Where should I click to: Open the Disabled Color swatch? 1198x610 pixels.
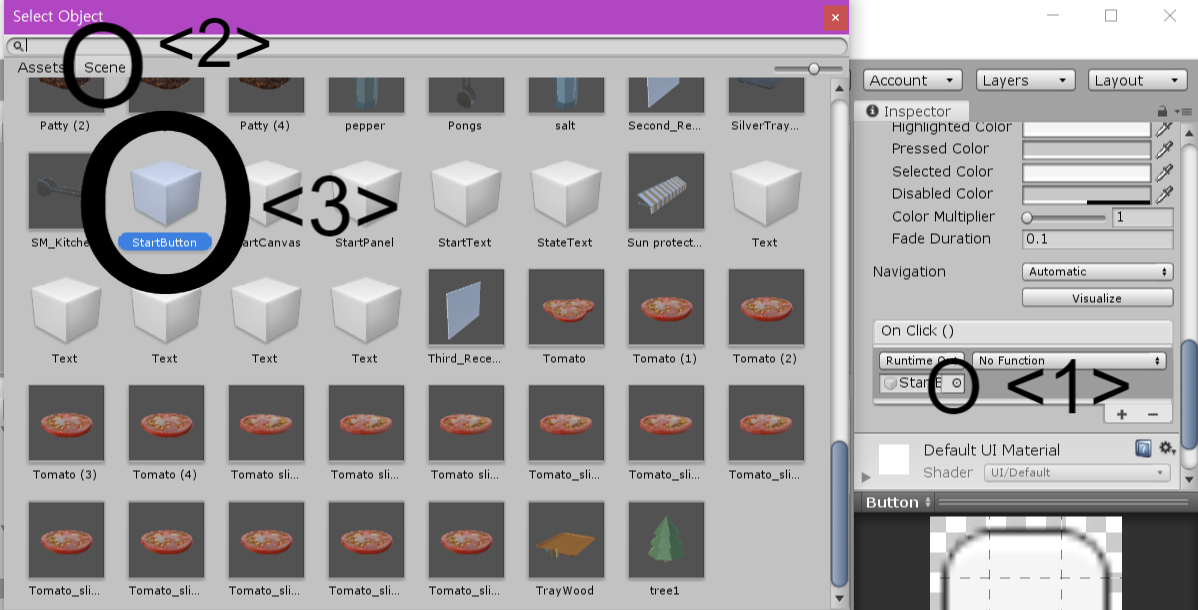click(x=1086, y=195)
